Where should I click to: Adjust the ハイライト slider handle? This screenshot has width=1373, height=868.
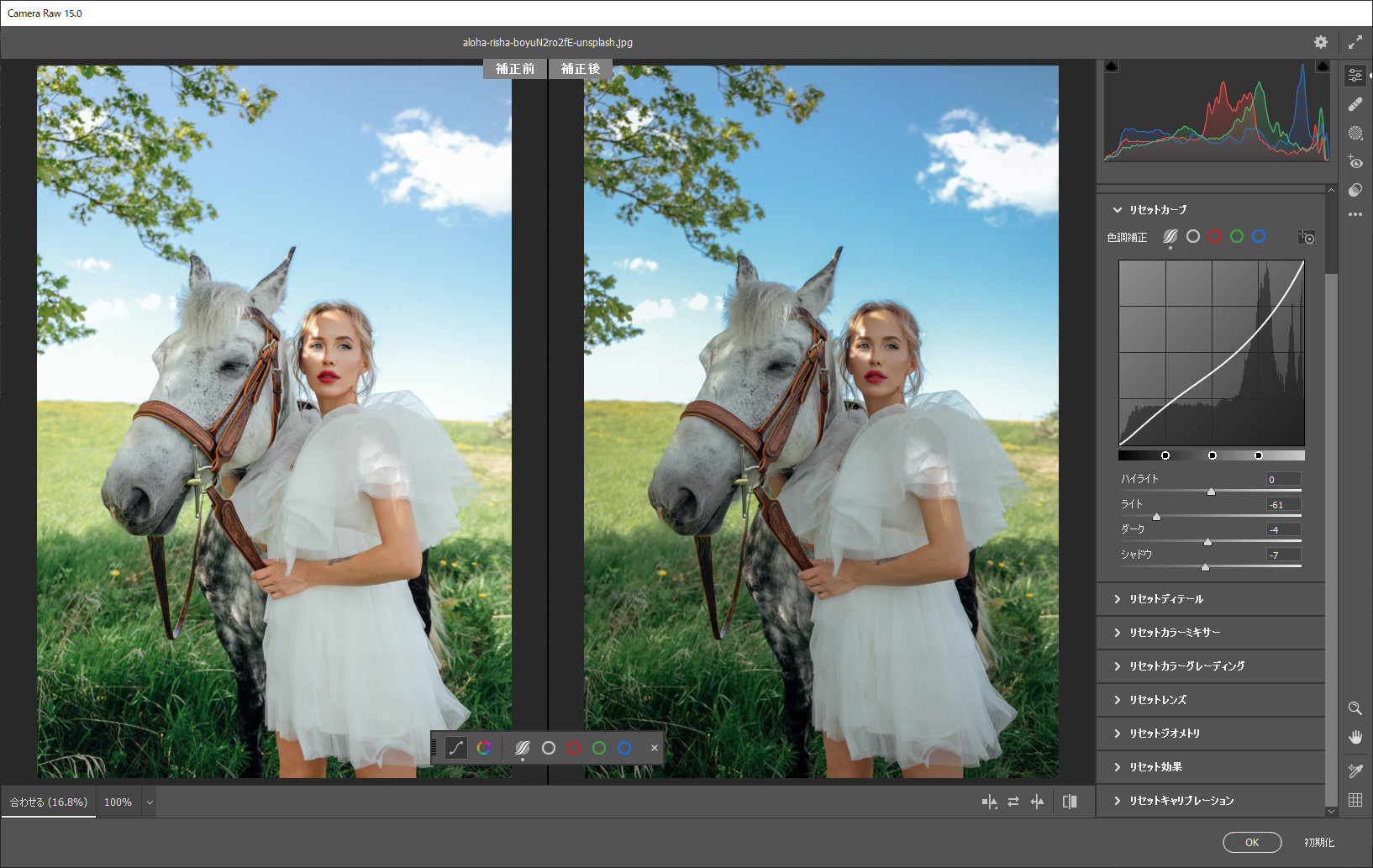(1211, 492)
